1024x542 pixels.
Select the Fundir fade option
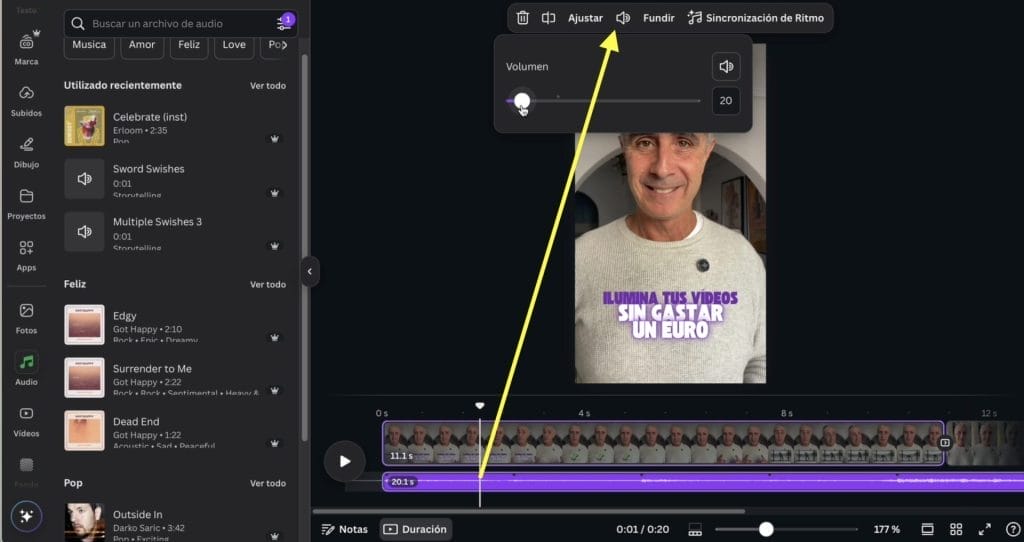point(658,18)
